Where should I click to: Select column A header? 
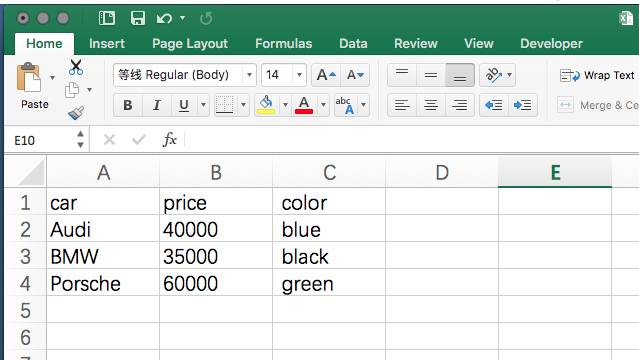[103, 172]
